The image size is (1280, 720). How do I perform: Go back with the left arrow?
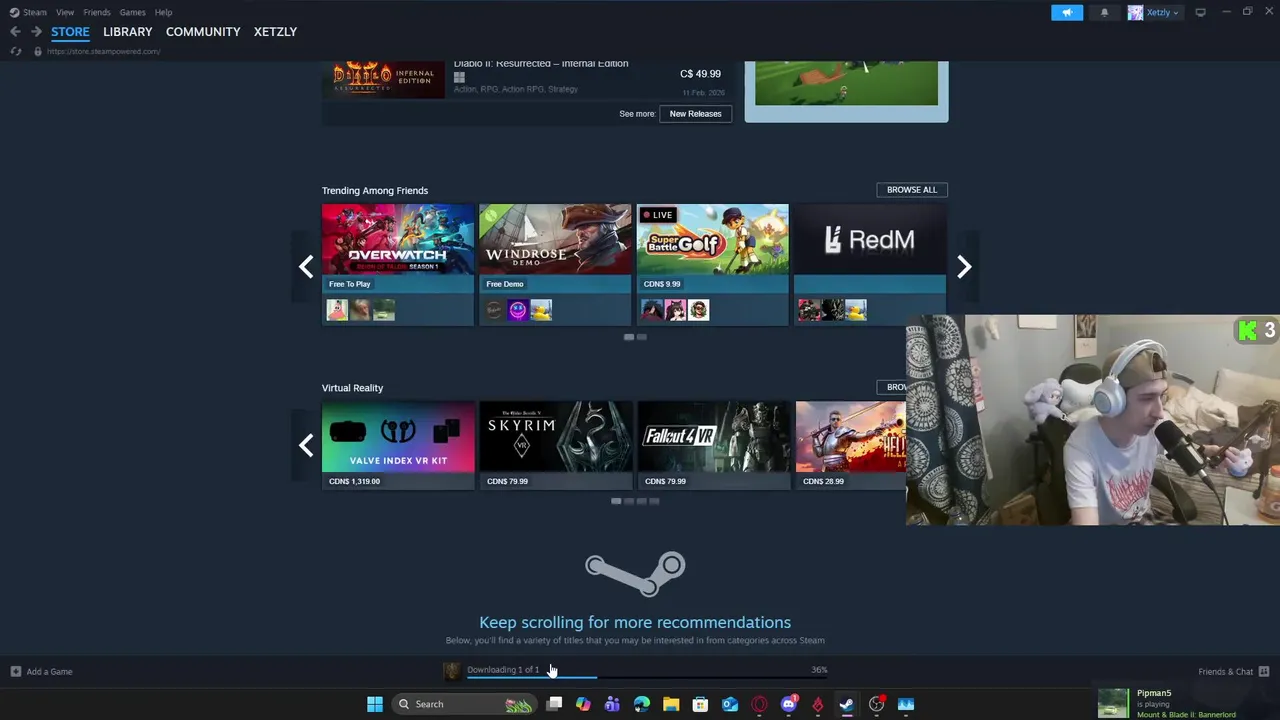[x=15, y=32]
